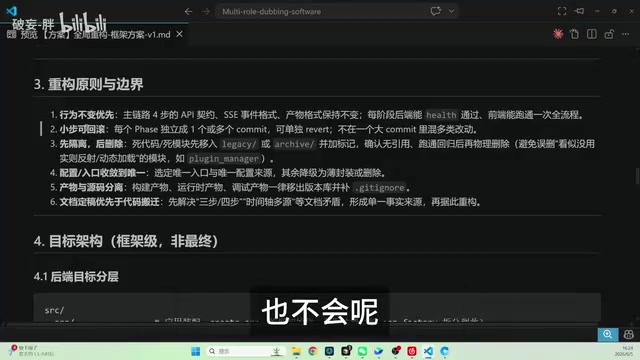Click the red starburst Claude icon
The height and width of the screenshot is (360, 640).
tap(558, 34)
